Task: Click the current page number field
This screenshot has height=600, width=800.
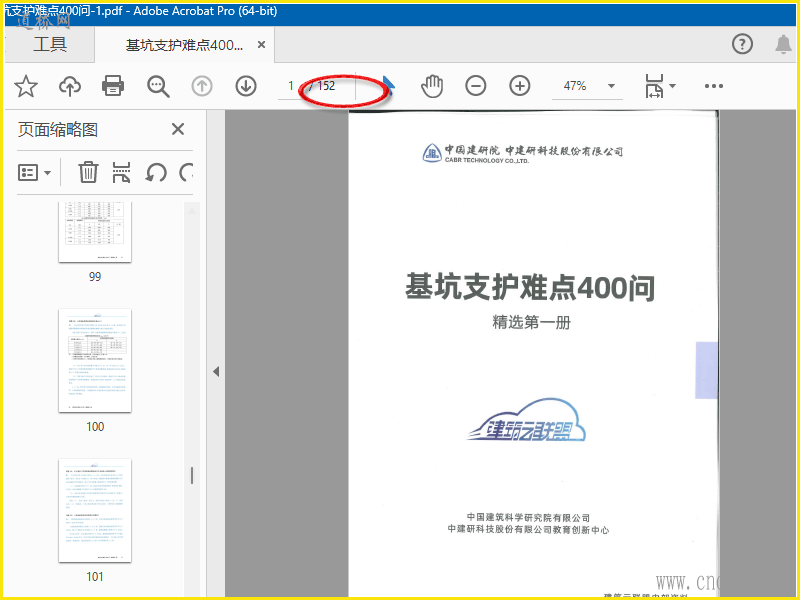Action: tap(290, 86)
